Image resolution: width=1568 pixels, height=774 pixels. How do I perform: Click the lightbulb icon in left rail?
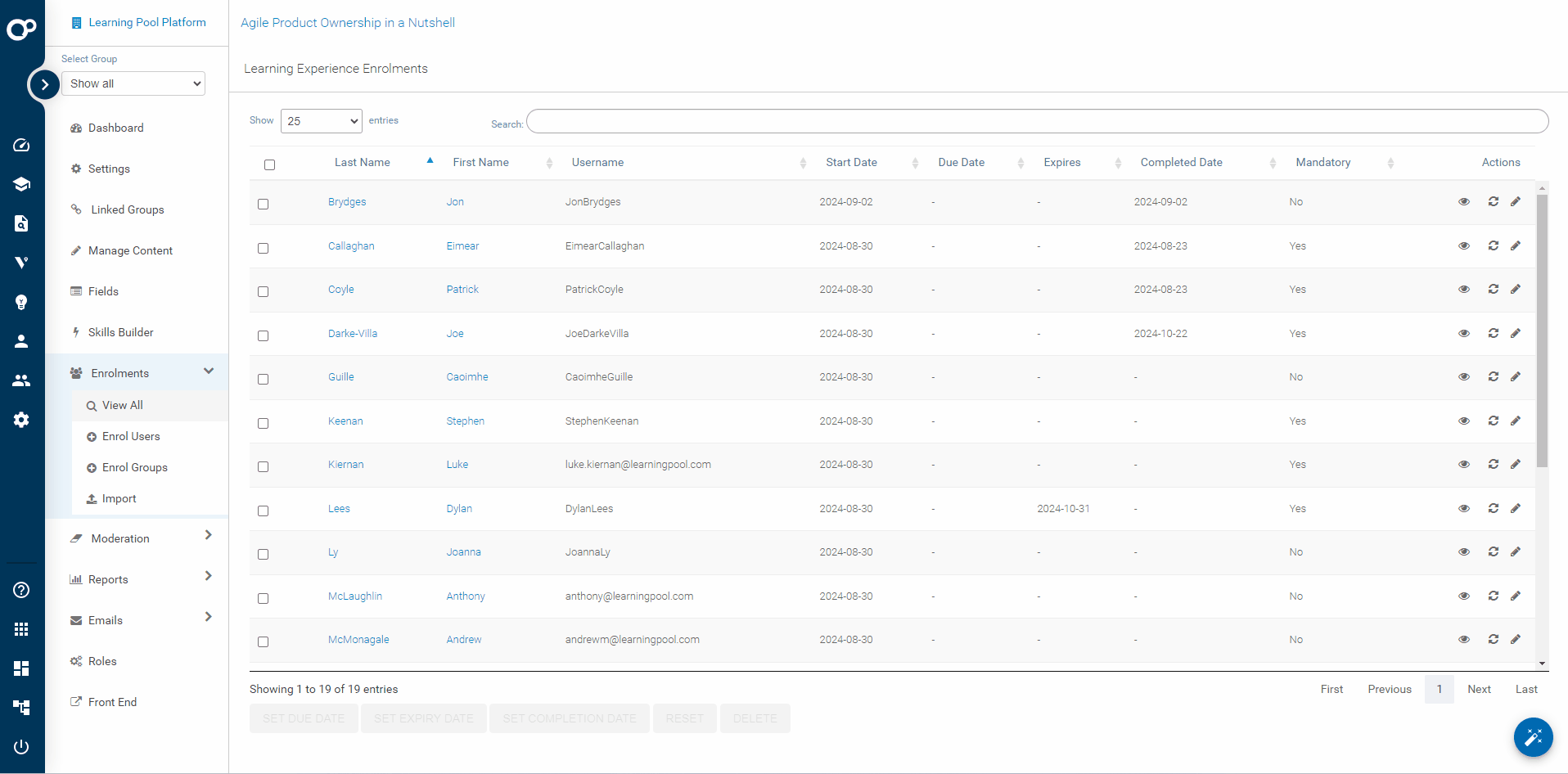[x=22, y=302]
